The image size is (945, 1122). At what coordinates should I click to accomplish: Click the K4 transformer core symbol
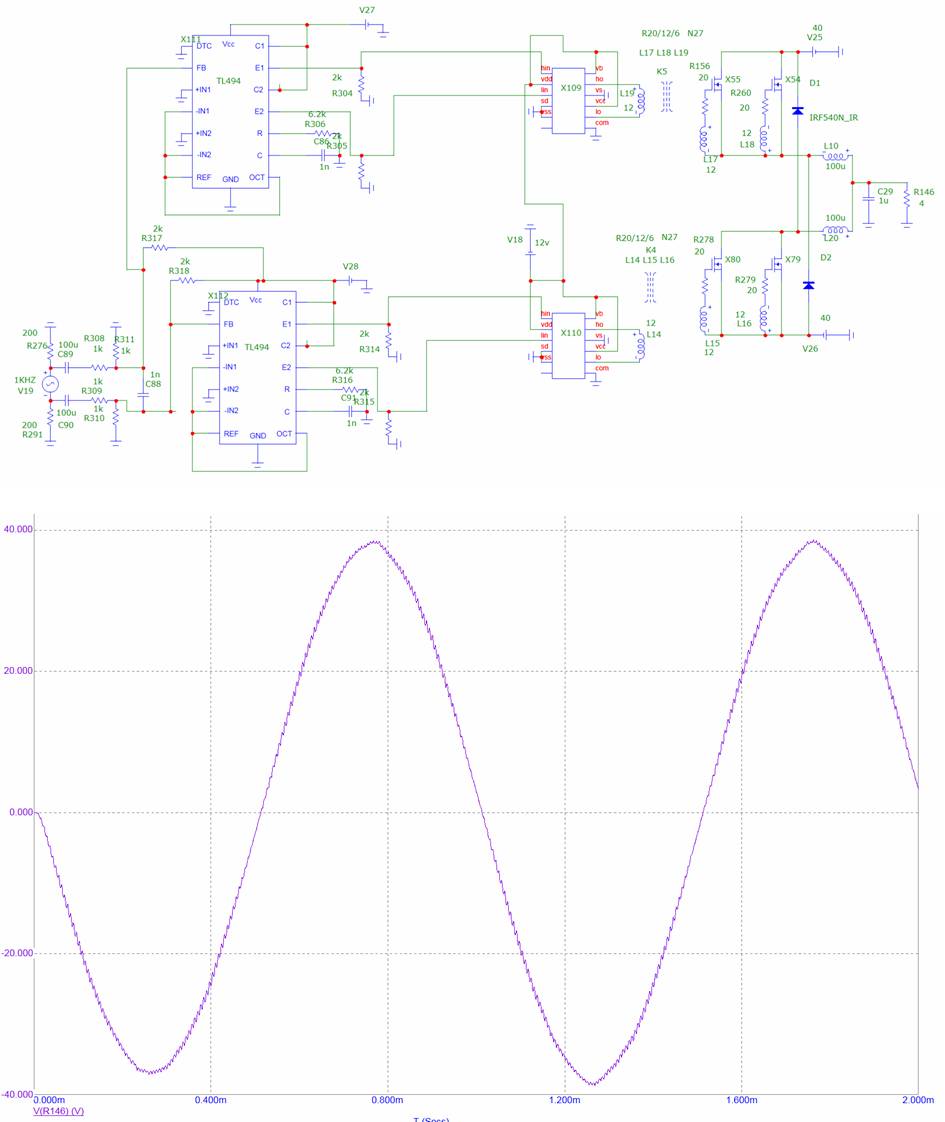click(x=650, y=288)
